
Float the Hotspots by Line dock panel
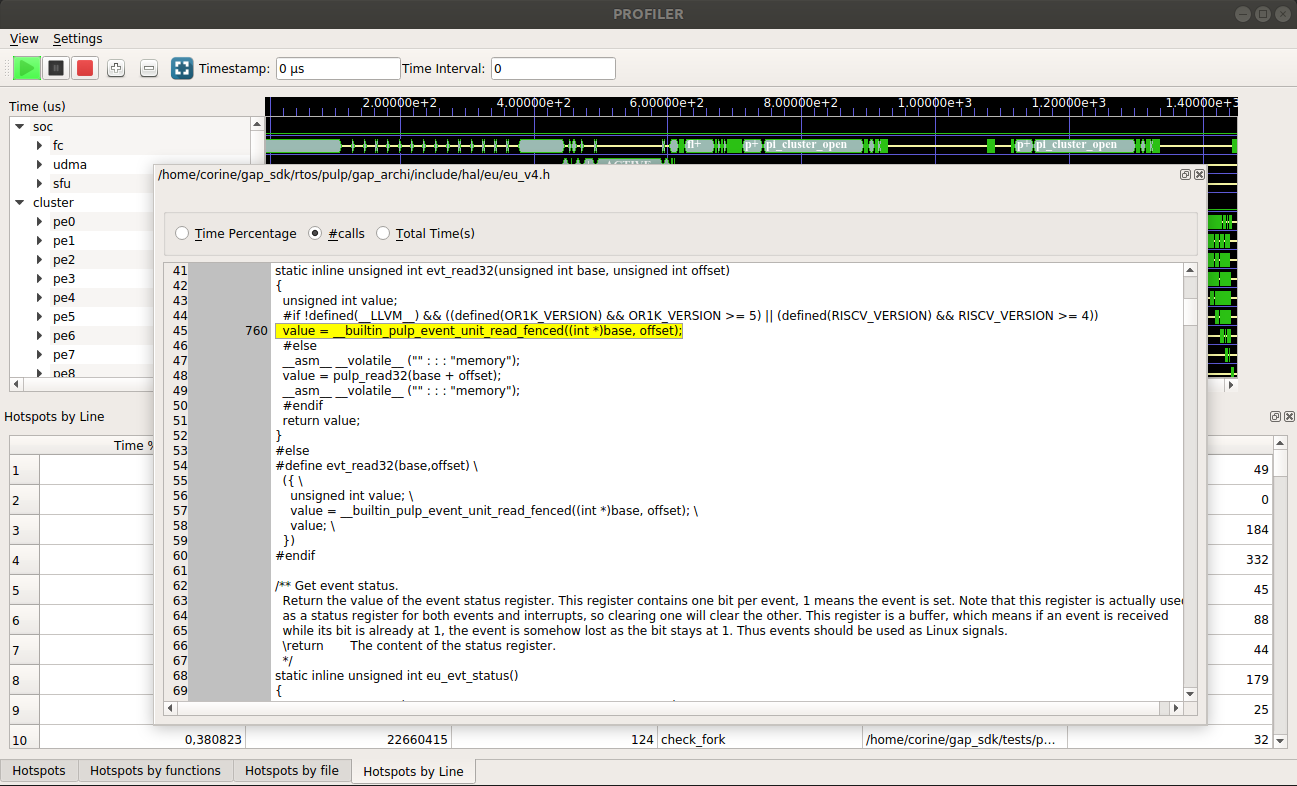[1276, 416]
